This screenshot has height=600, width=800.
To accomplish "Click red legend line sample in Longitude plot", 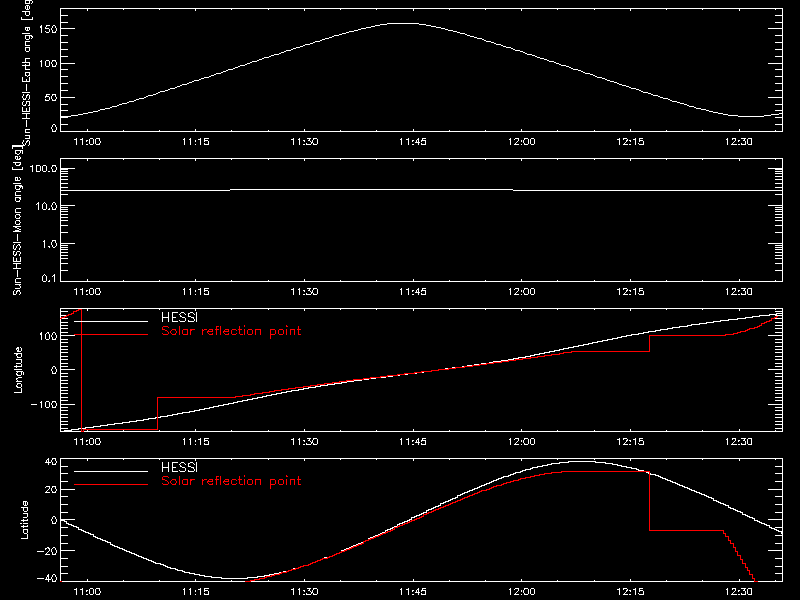I will [x=111, y=335].
